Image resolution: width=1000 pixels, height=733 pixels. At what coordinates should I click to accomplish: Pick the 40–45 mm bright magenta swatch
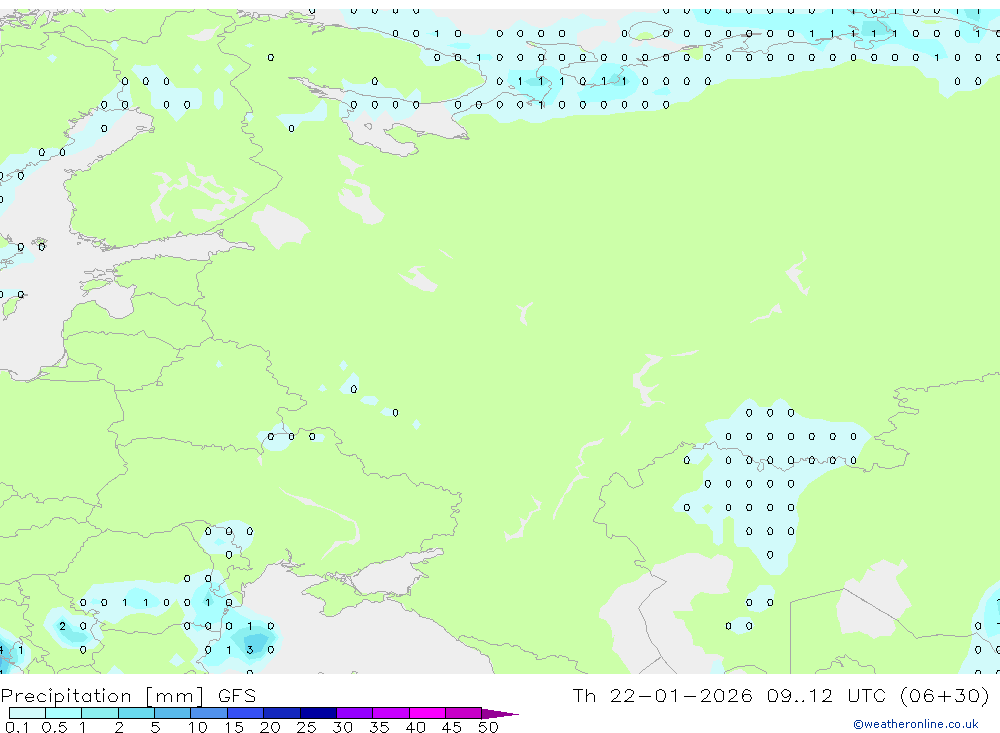427,713
